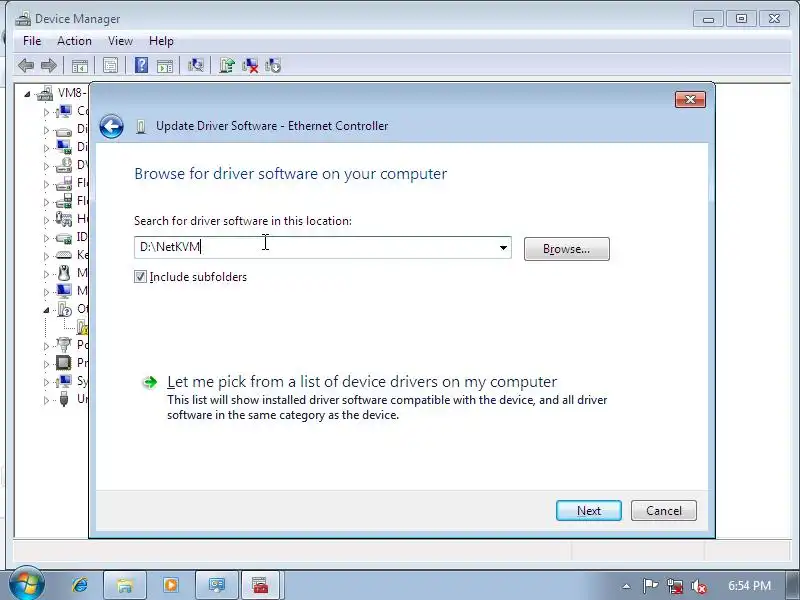Image resolution: width=800 pixels, height=600 pixels.
Task: Click the Forward toolbar arrow in Device Manager
Action: tap(48, 65)
